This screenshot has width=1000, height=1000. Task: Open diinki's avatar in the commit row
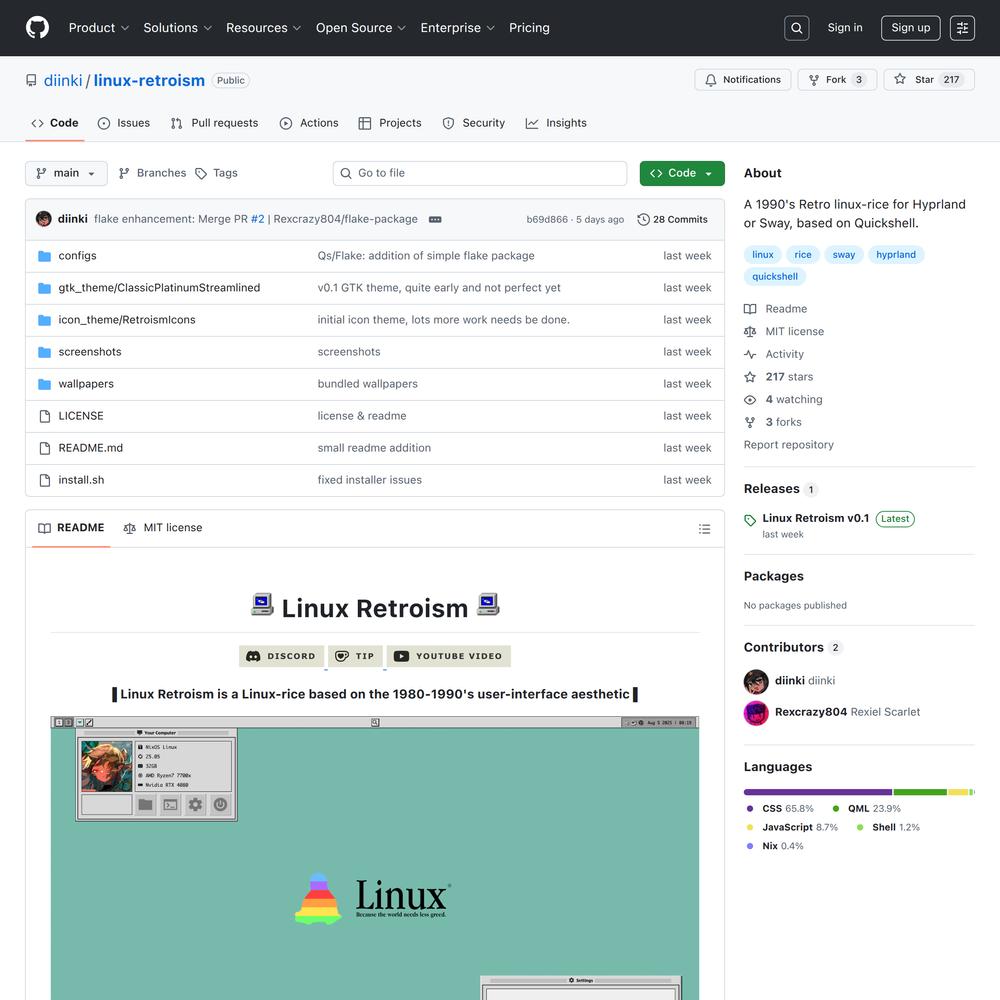point(43,219)
